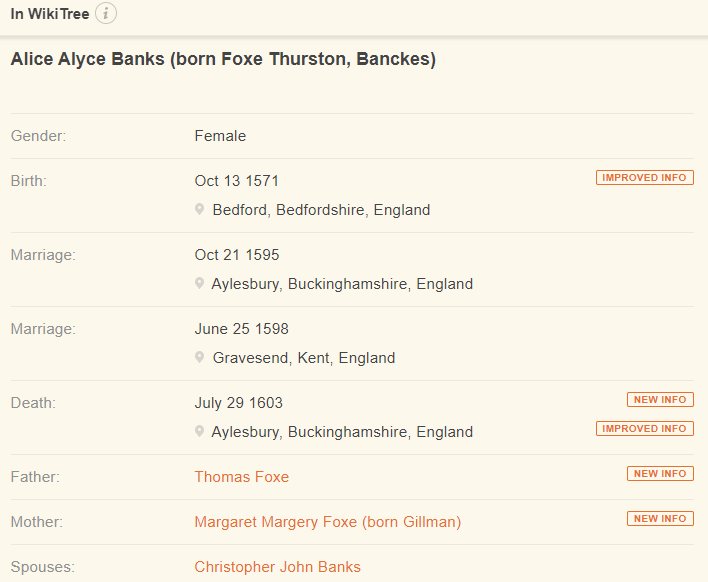Click the Aylesbury marriage location pin icon

click(x=199, y=283)
